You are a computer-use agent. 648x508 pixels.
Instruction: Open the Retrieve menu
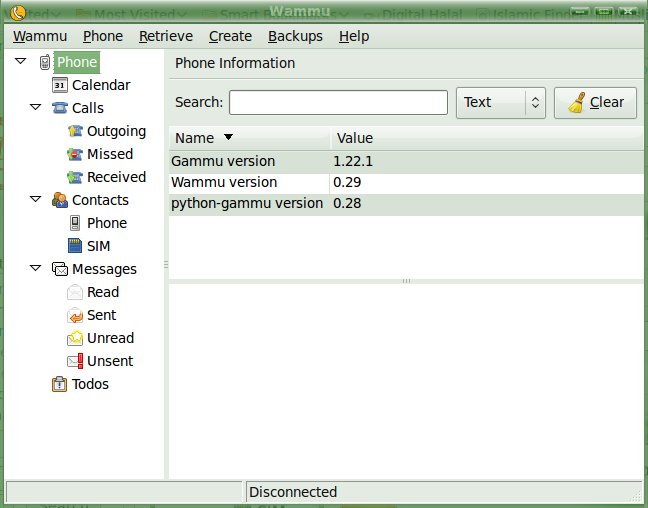coord(166,36)
